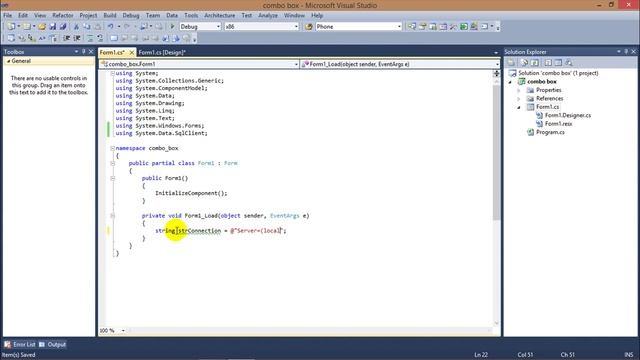Screen dimensions: 640x360
Task: Start debugging with the green play icon
Action: pos(172,27)
